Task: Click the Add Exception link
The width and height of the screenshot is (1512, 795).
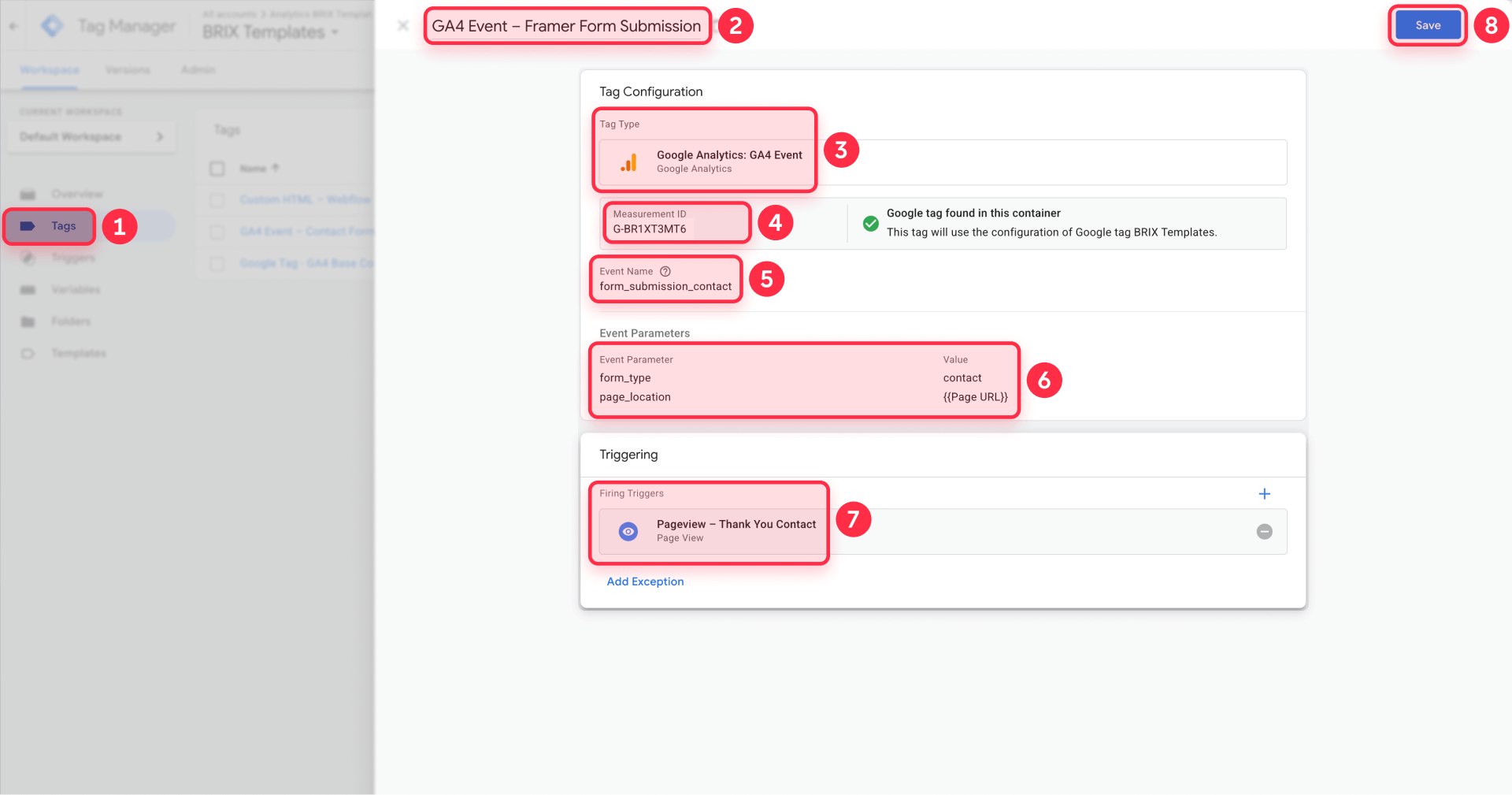Action: point(645,581)
